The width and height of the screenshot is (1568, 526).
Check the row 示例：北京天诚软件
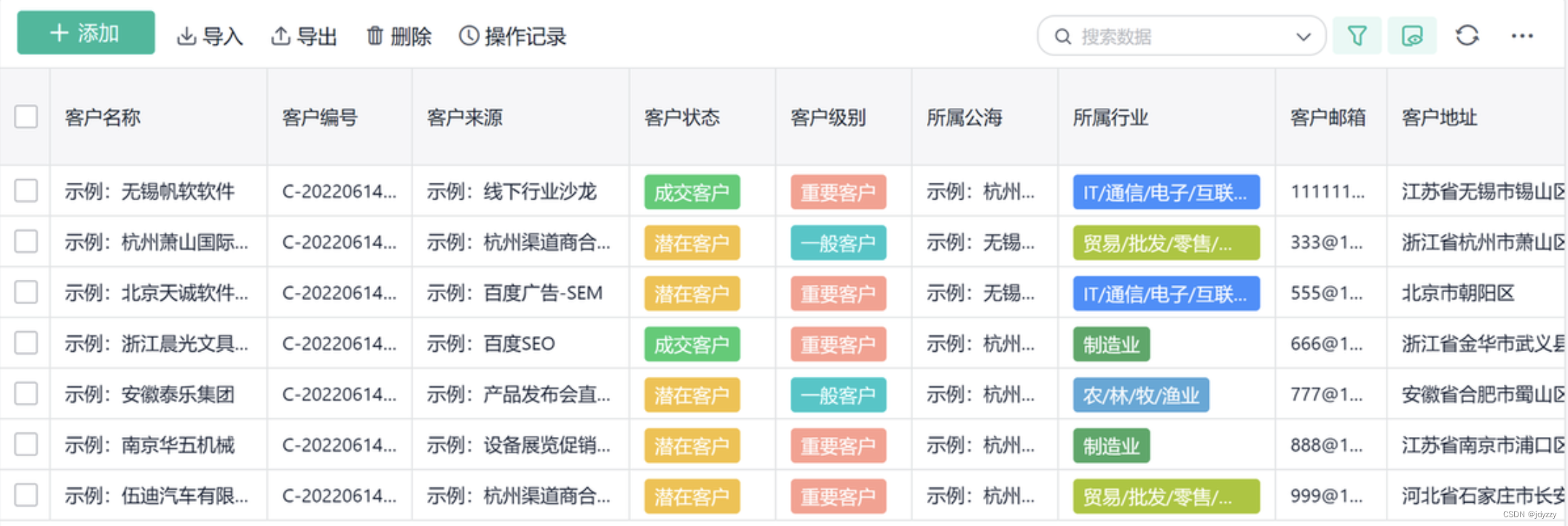click(x=26, y=292)
